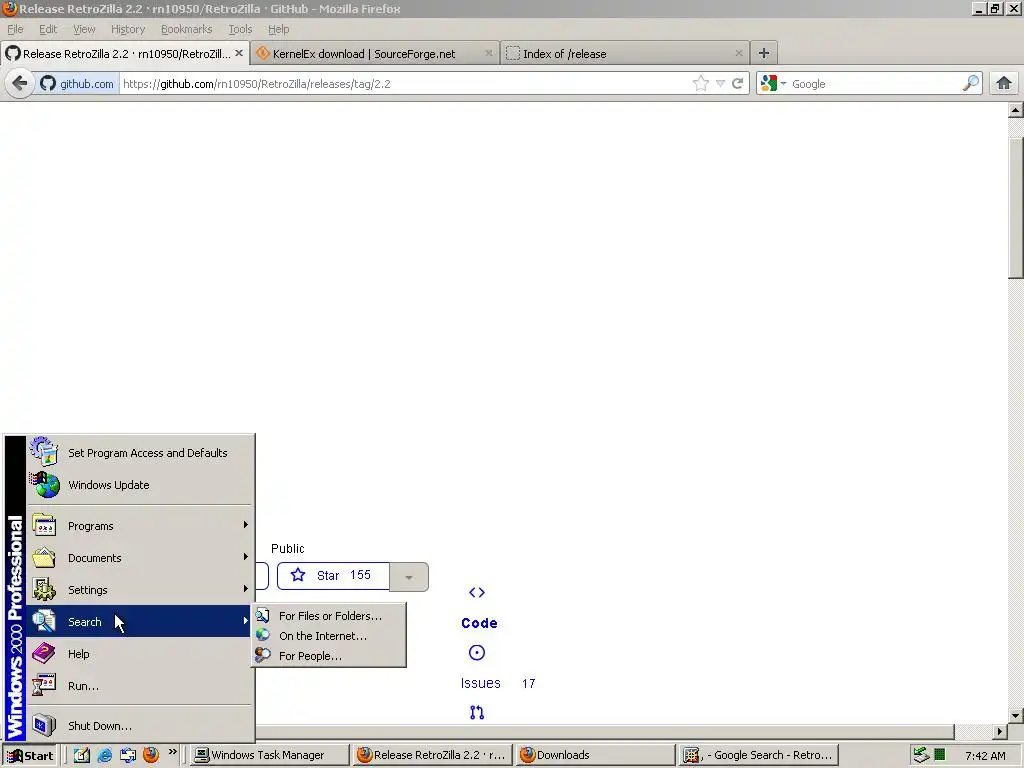Go back using the browser back arrow
This screenshot has width=1024, height=768.
click(20, 83)
